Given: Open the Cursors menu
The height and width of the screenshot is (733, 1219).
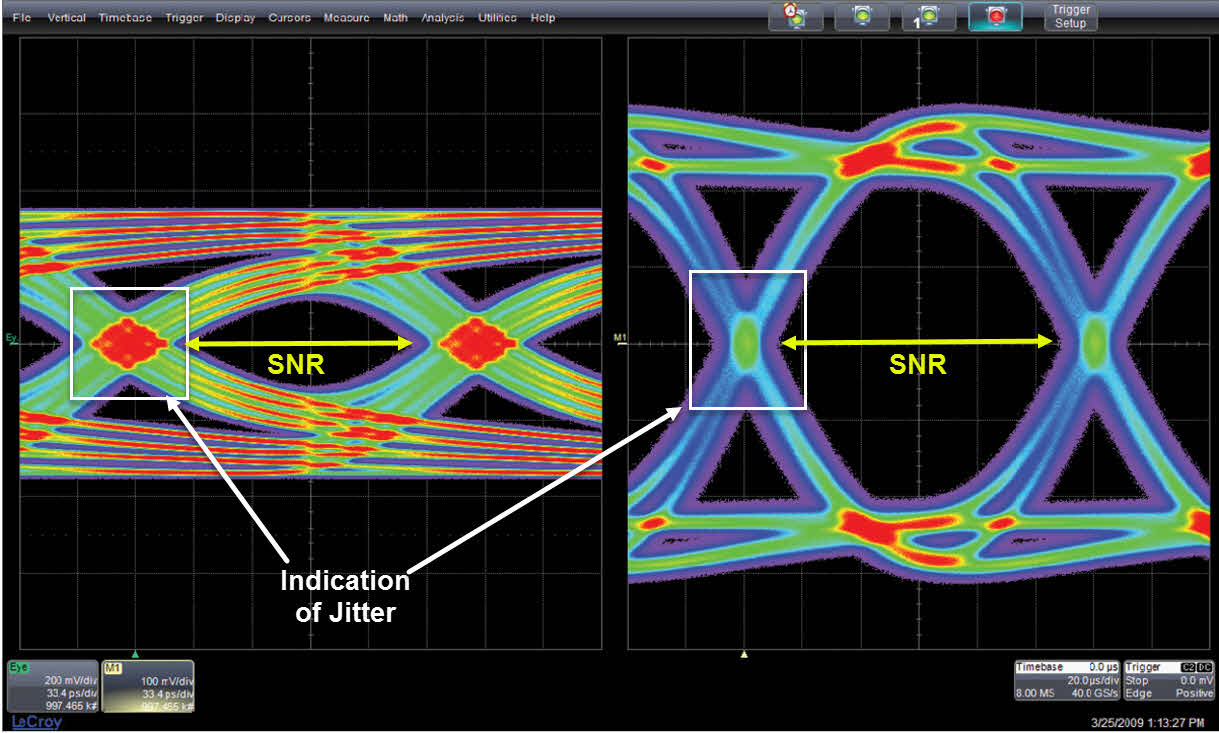Looking at the screenshot, I should pyautogui.click(x=289, y=18).
